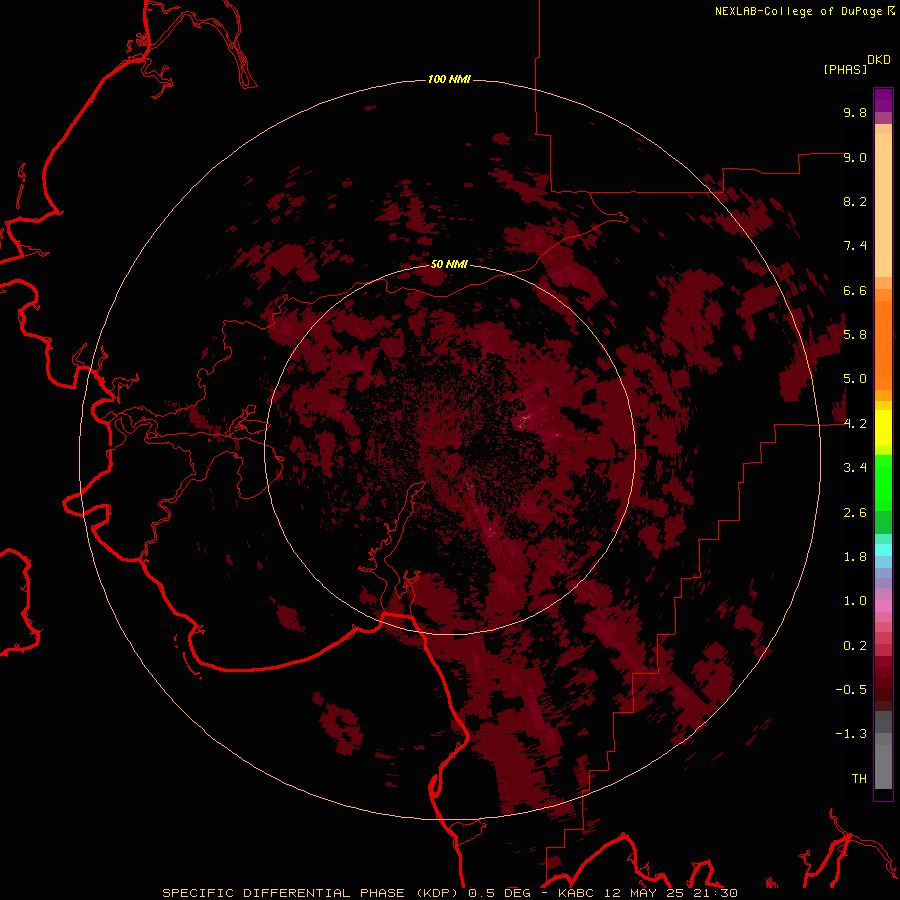Click the 9.0 scale value
The height and width of the screenshot is (900, 900).
click(855, 157)
